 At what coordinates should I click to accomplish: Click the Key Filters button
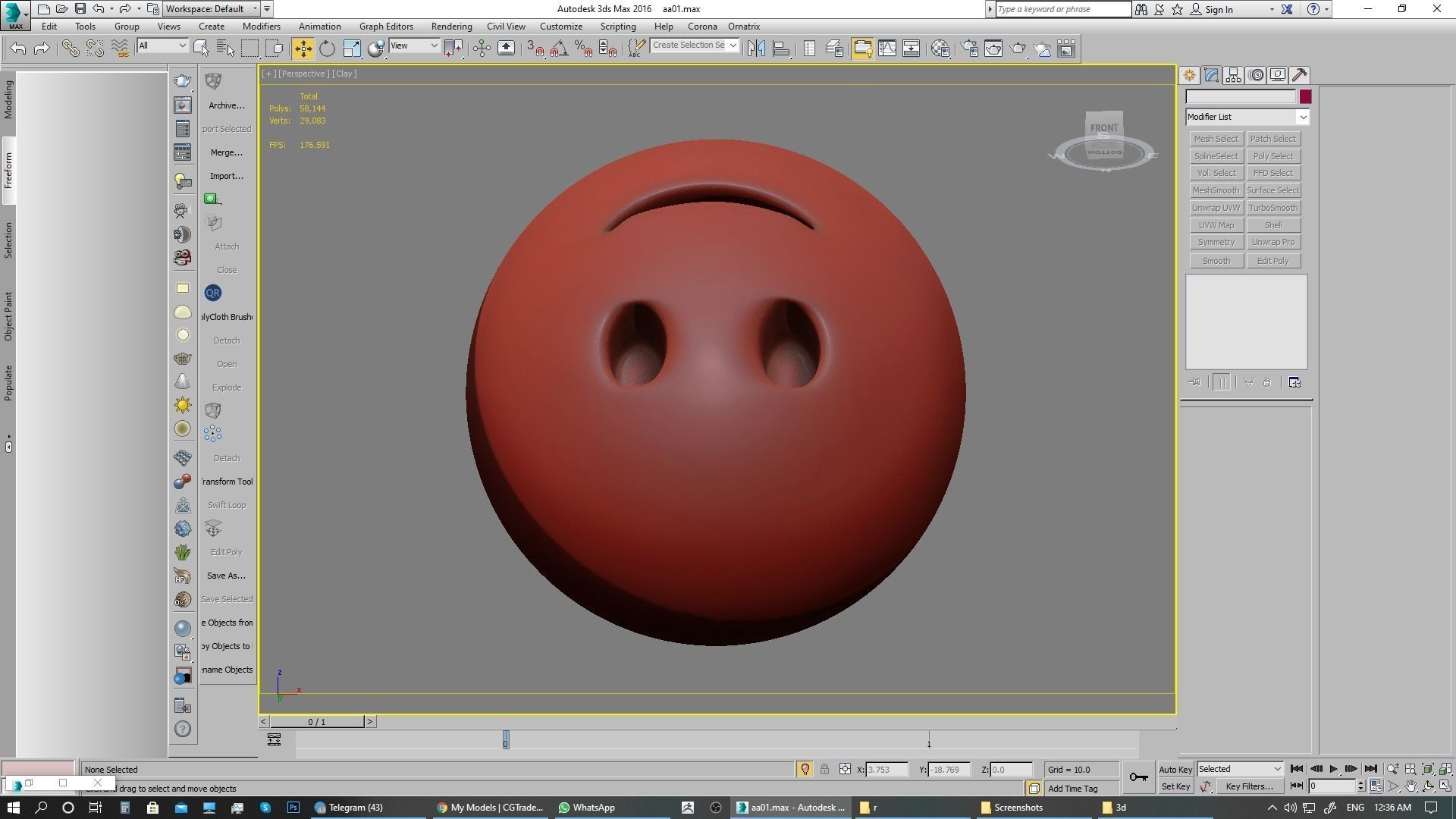click(x=1249, y=786)
